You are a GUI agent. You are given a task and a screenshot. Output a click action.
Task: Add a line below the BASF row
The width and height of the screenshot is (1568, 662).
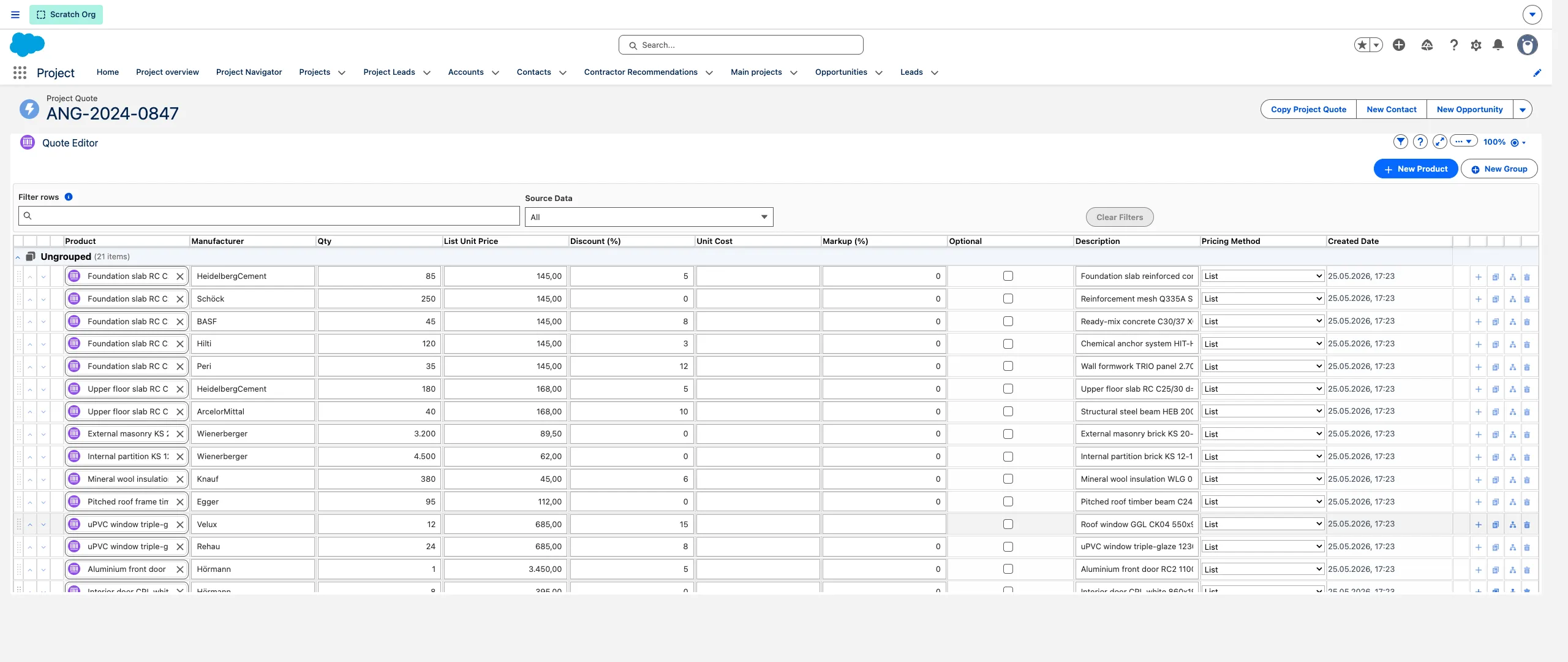[1478, 322]
